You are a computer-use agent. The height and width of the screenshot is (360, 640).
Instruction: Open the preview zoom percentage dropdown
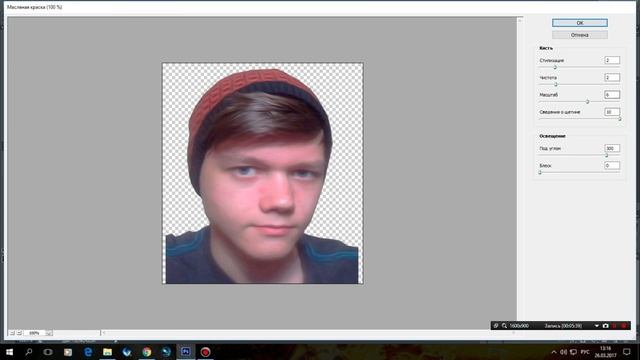coord(49,333)
